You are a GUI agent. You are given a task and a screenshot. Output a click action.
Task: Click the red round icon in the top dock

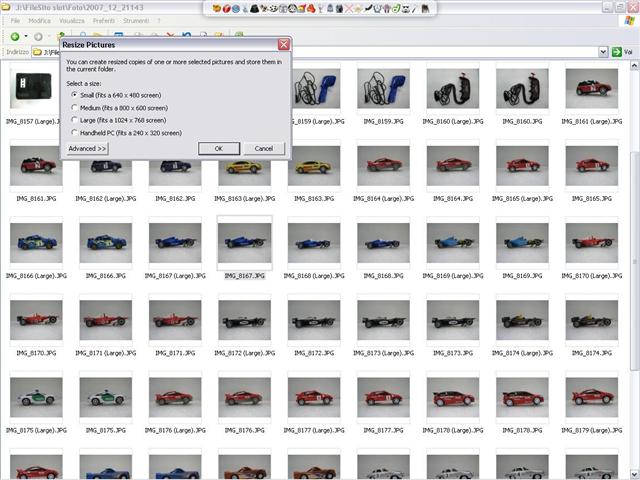click(x=227, y=8)
